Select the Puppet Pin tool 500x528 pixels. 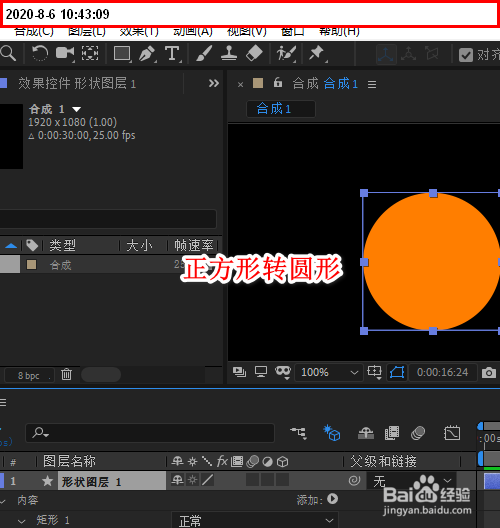(x=316, y=54)
